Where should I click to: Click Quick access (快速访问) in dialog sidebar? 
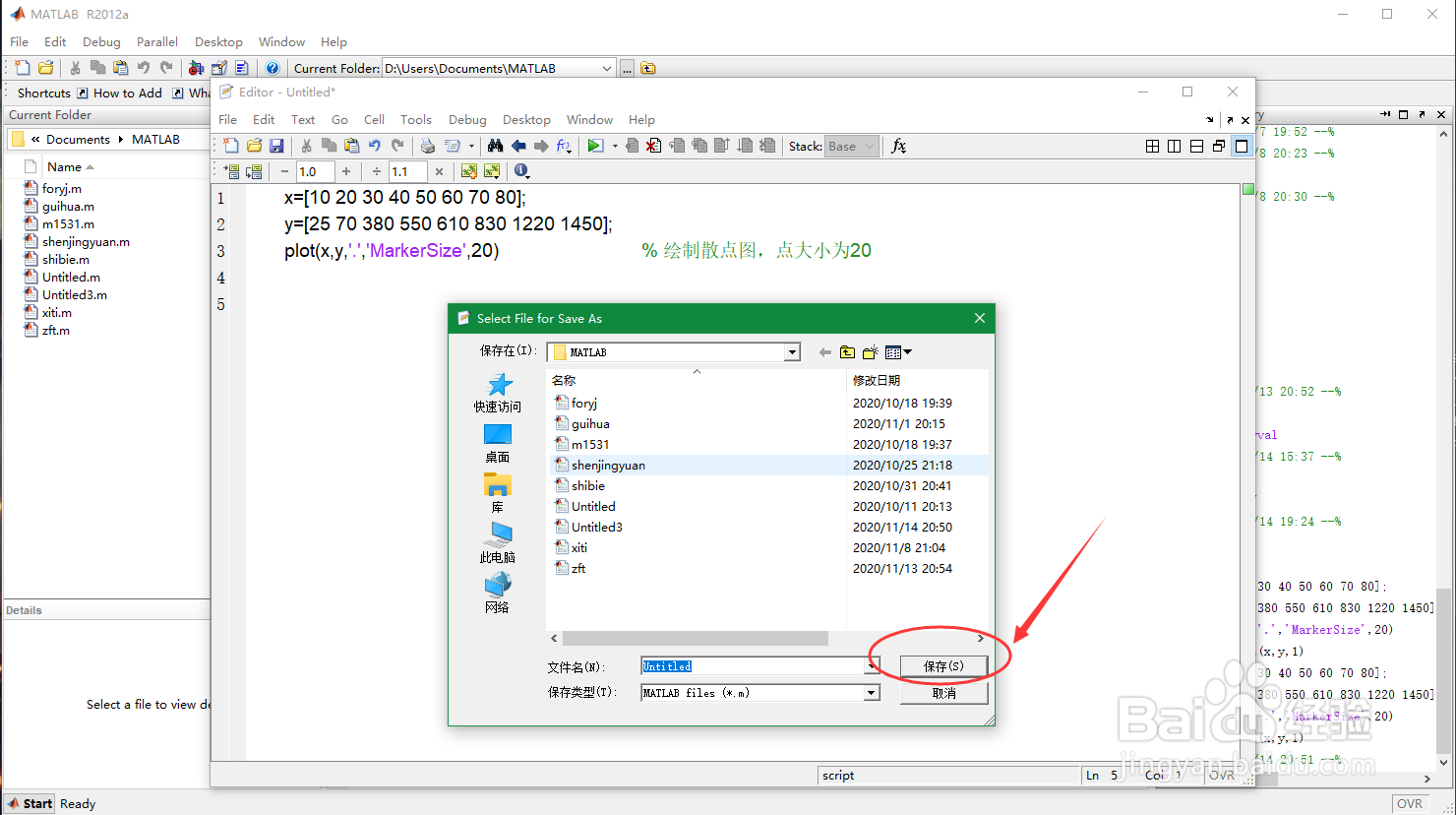click(498, 393)
